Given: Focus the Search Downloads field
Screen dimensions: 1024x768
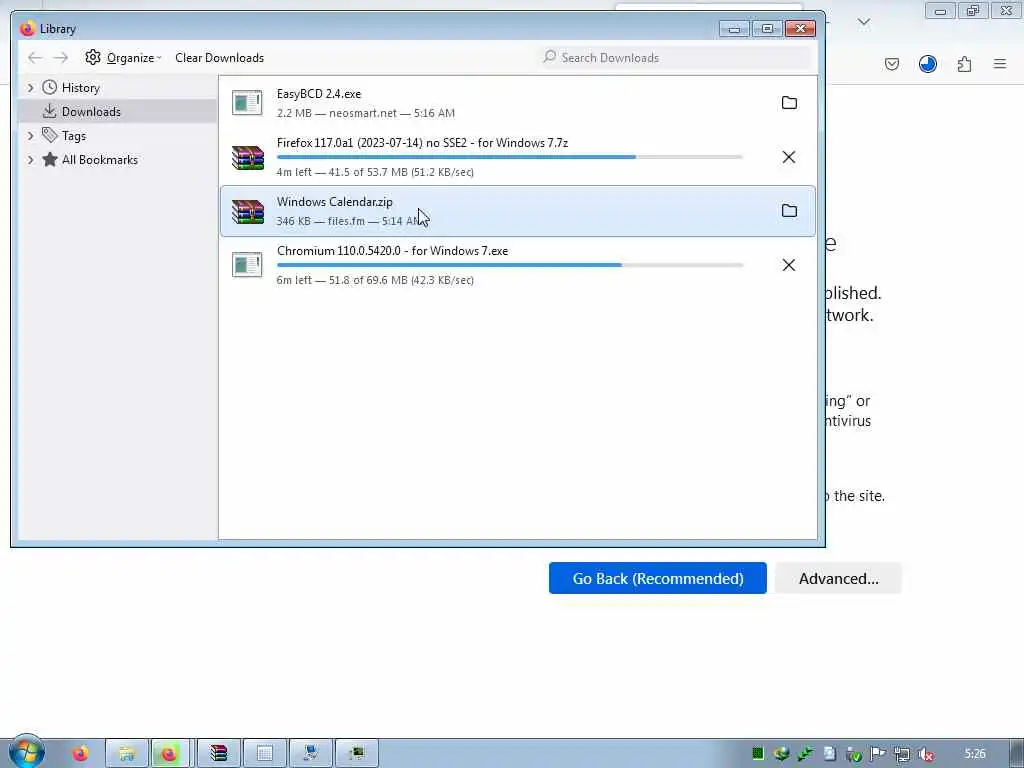Looking at the screenshot, I should pyautogui.click(x=675, y=57).
